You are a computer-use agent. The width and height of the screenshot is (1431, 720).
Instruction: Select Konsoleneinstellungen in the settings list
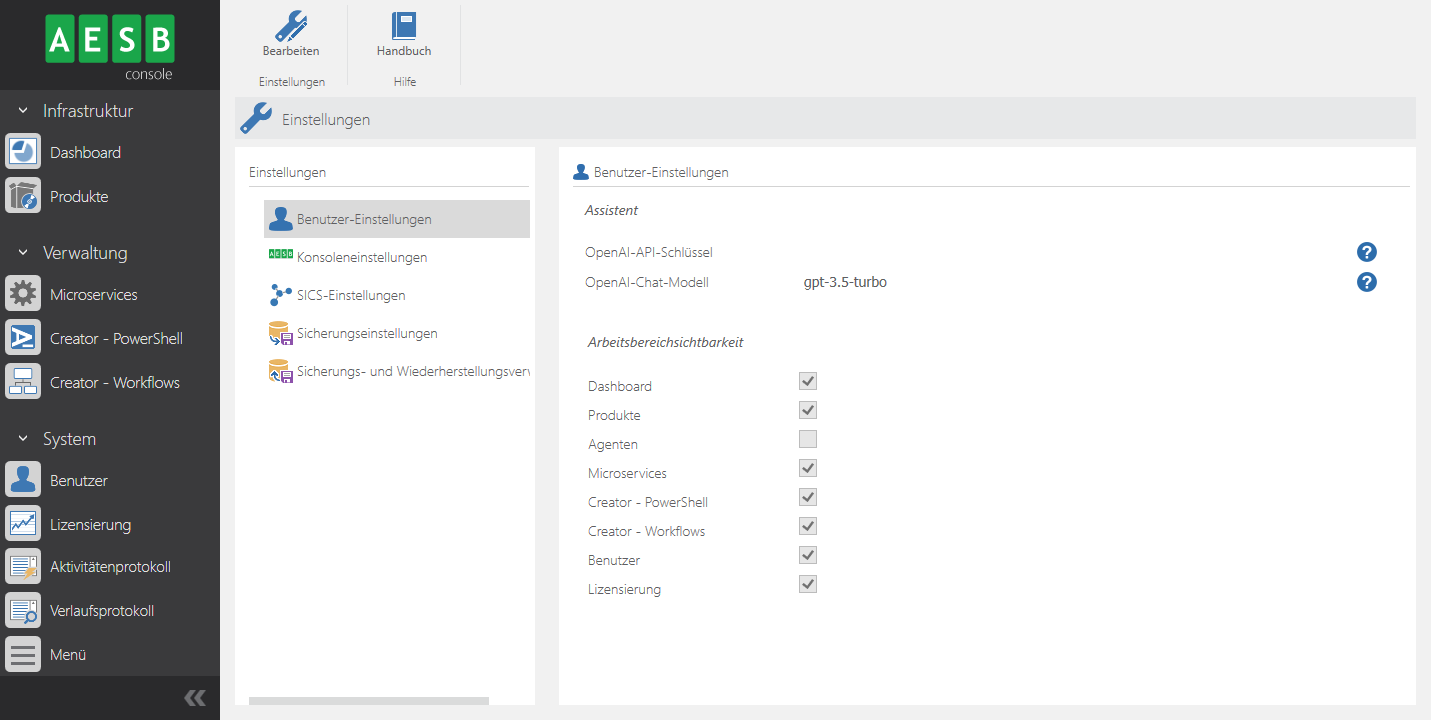(360, 257)
